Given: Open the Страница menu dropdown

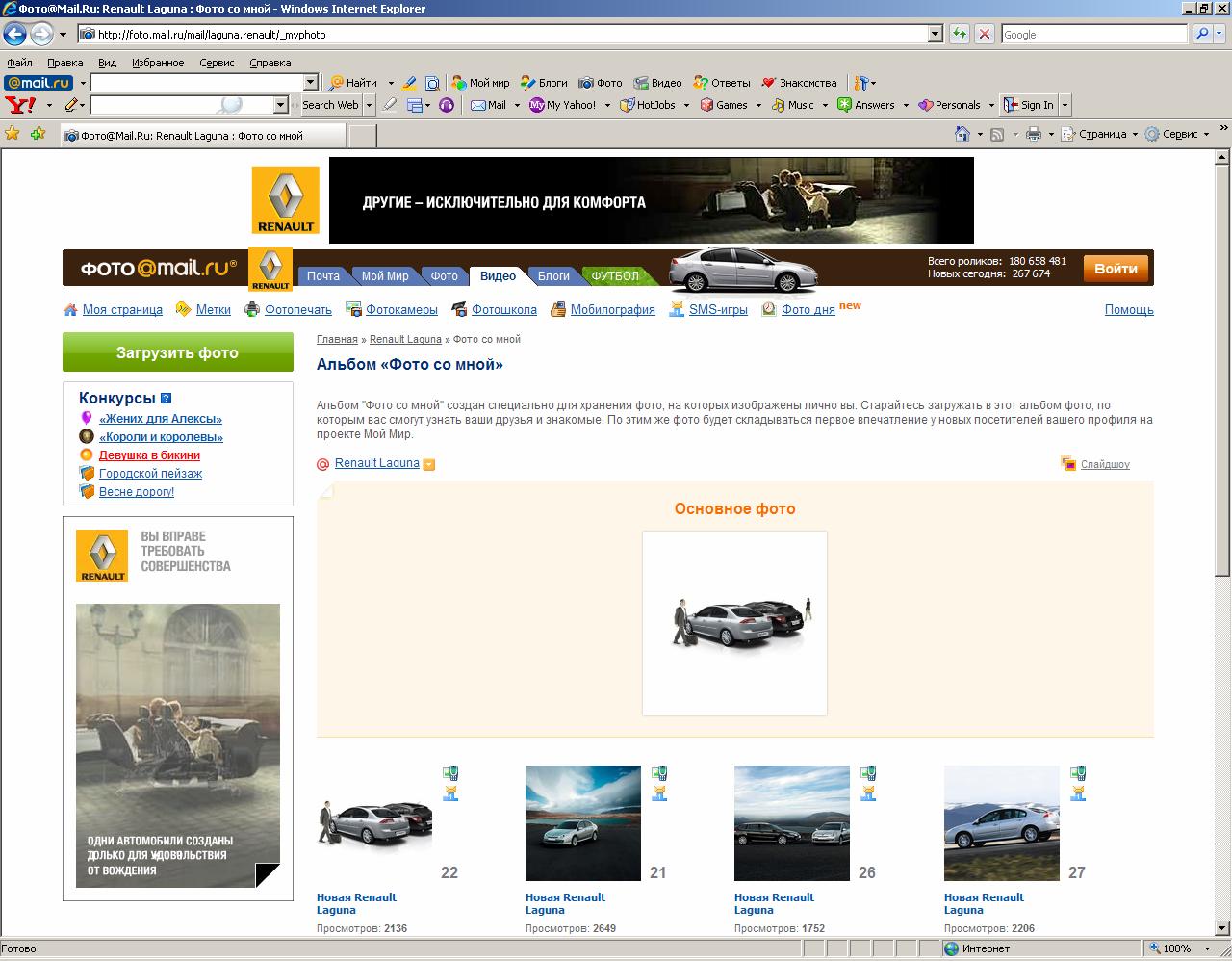Looking at the screenshot, I should click(x=1135, y=135).
